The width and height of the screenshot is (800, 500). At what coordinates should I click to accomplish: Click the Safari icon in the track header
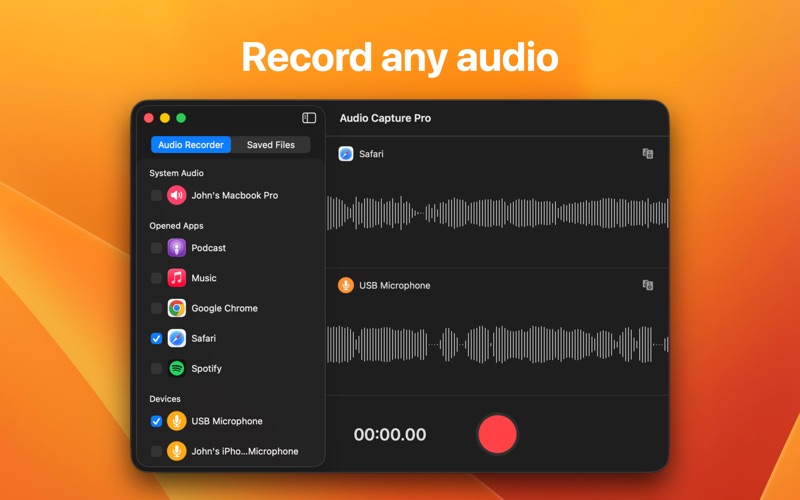(346, 154)
